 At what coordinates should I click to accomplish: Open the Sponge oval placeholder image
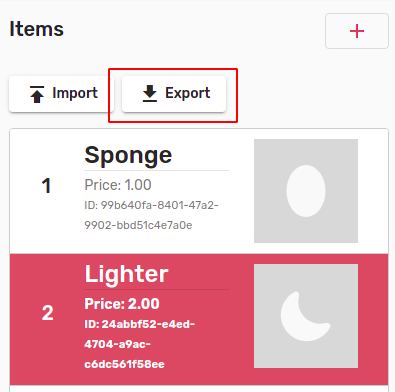click(x=306, y=191)
